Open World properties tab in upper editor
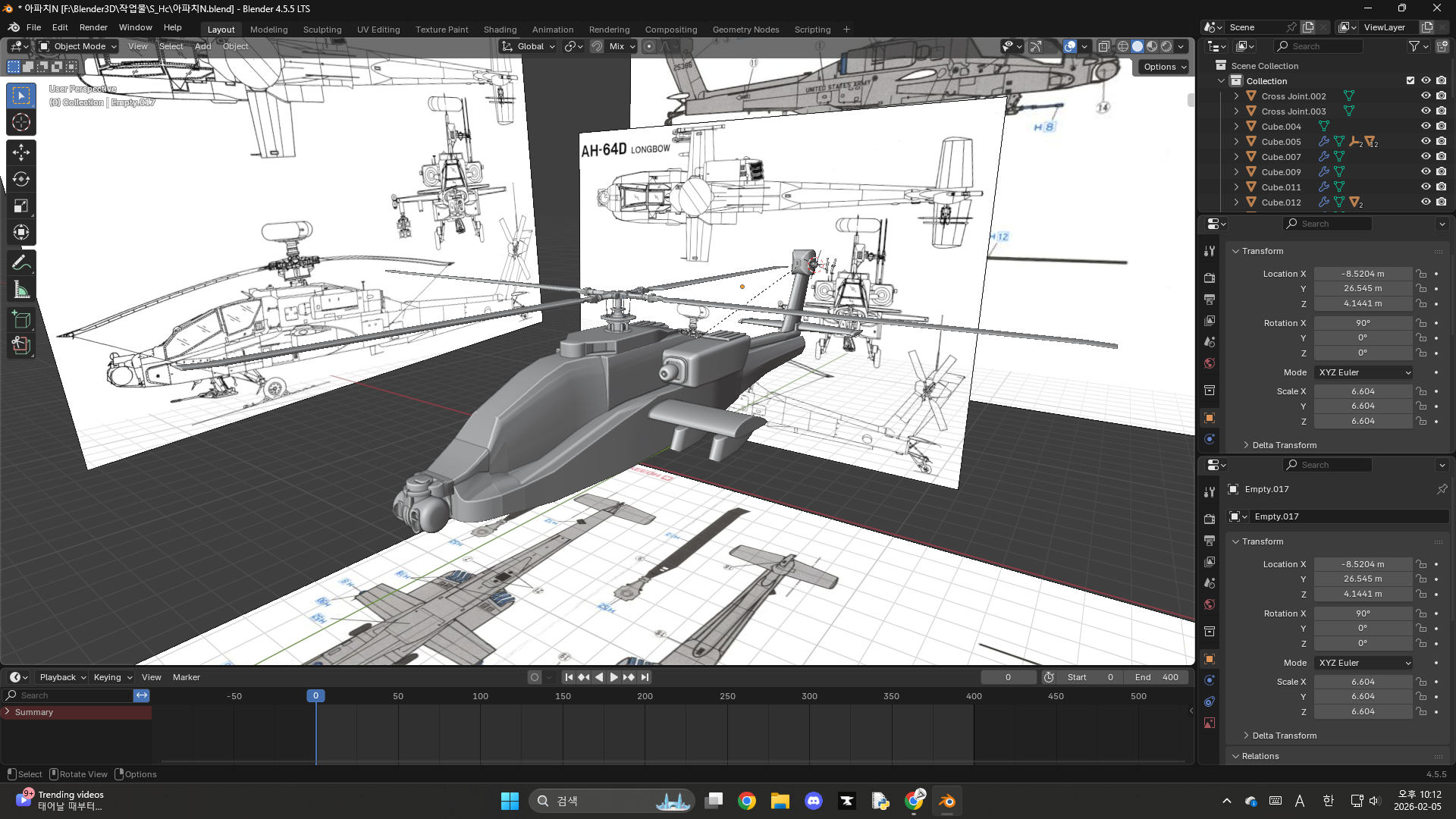The image size is (1456, 819). point(1210,363)
